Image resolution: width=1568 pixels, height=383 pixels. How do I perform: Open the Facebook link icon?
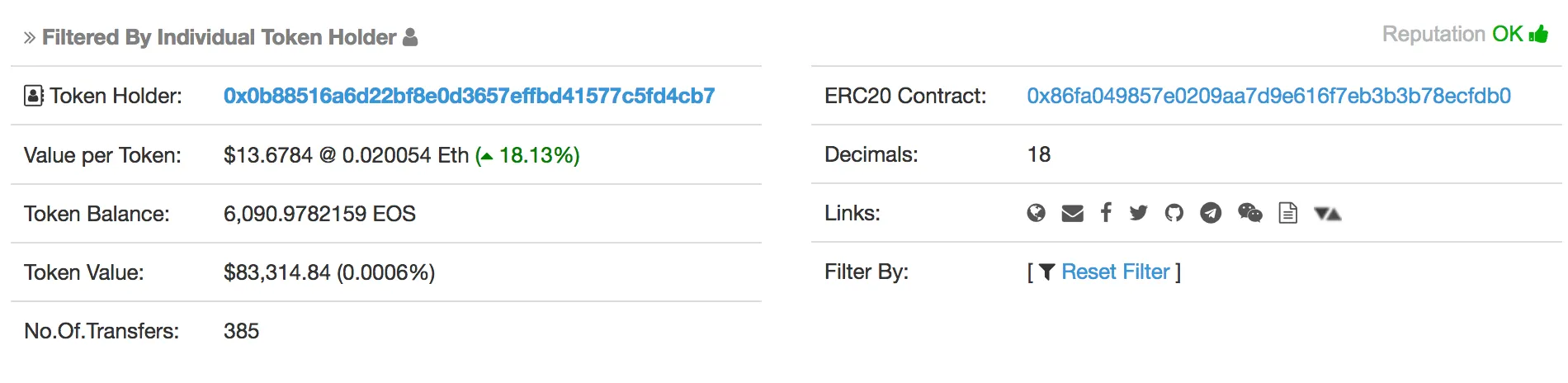coord(1106,213)
